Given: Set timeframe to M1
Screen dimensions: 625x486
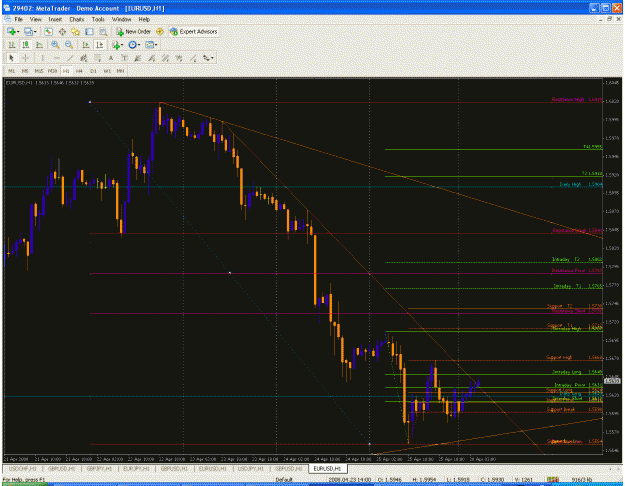Looking at the screenshot, I should click(11, 71).
